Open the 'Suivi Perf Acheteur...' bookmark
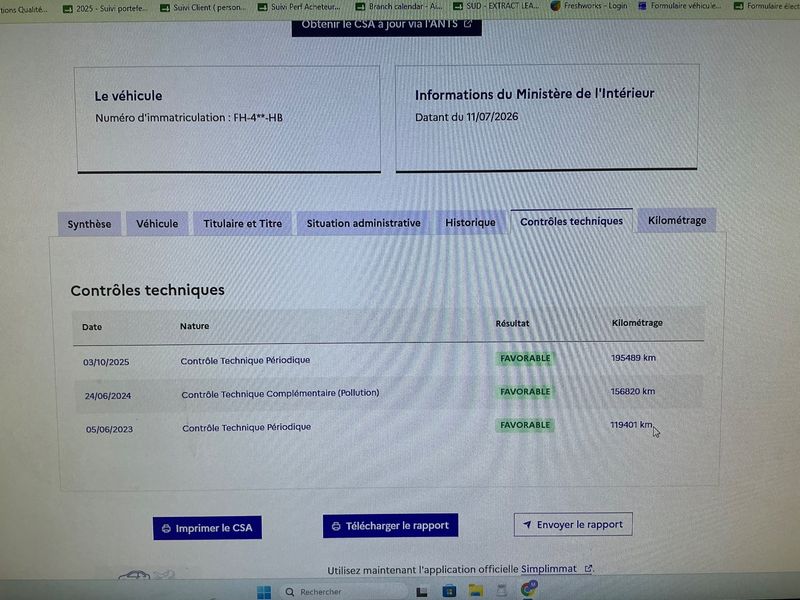 pyautogui.click(x=299, y=7)
